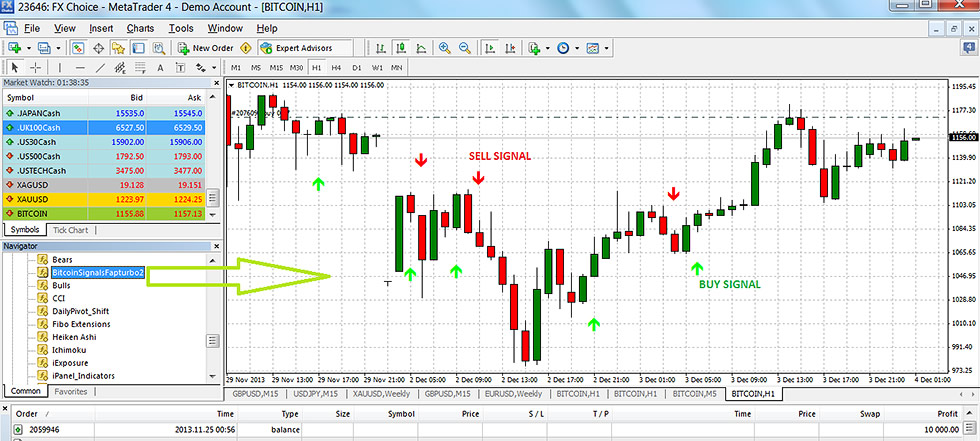Screen dimensions: 980x441
Task: Open the Arrows objects dropdown arrow
Action: pyautogui.click(x=214, y=67)
